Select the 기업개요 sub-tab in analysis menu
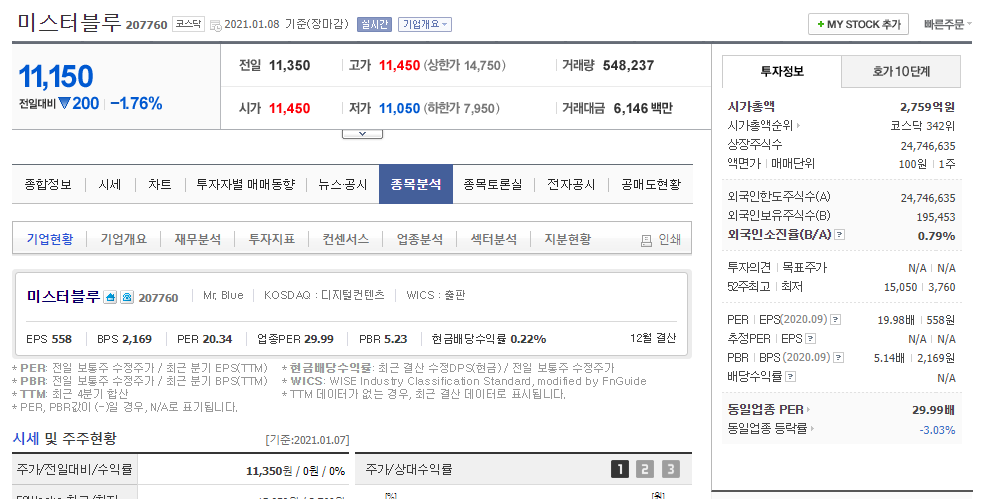The width and height of the screenshot is (982, 499). [x=123, y=239]
